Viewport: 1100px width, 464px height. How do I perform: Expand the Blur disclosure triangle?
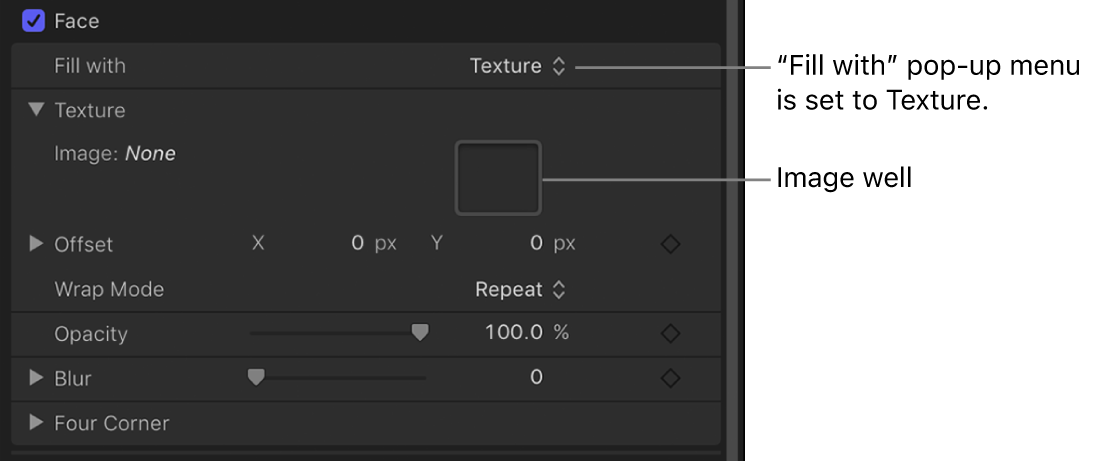click(37, 378)
